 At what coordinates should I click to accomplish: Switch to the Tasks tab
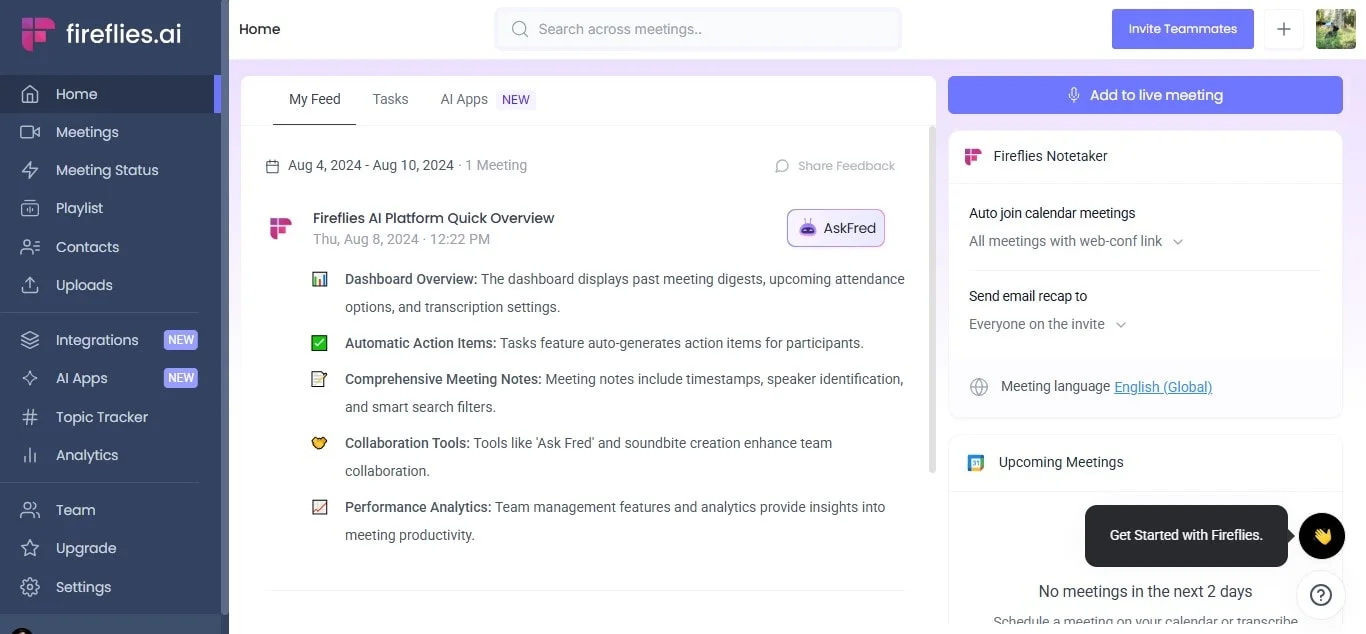coord(390,99)
